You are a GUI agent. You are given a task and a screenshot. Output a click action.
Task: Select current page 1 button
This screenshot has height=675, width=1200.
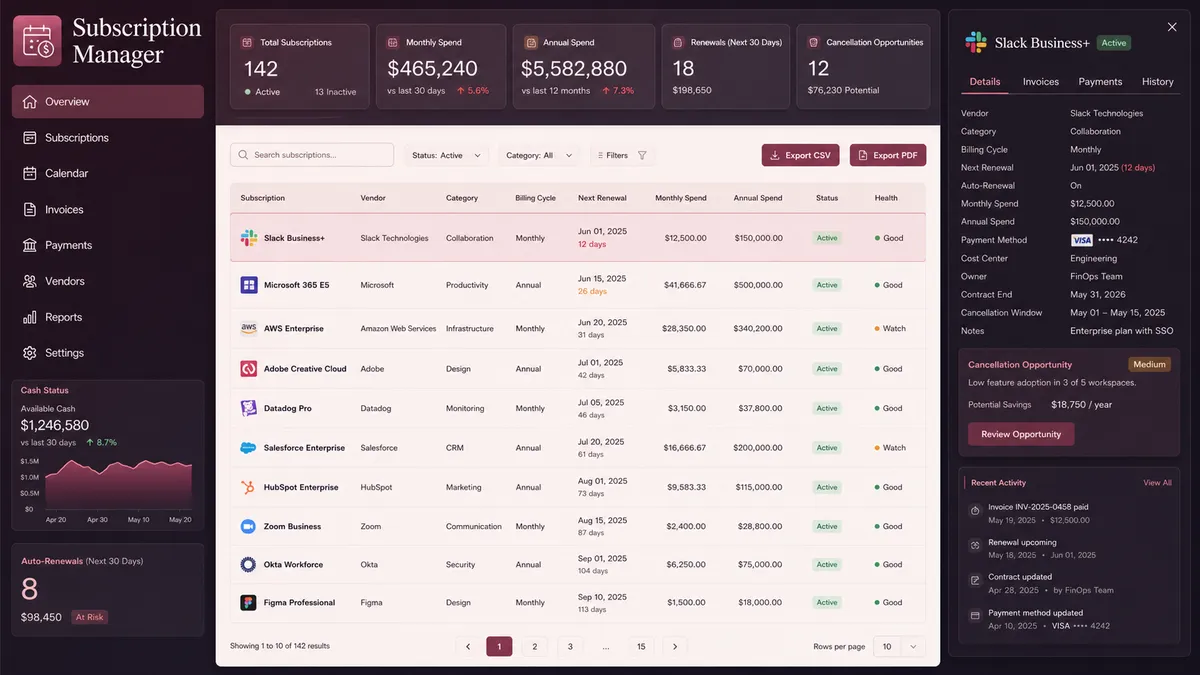(x=499, y=647)
